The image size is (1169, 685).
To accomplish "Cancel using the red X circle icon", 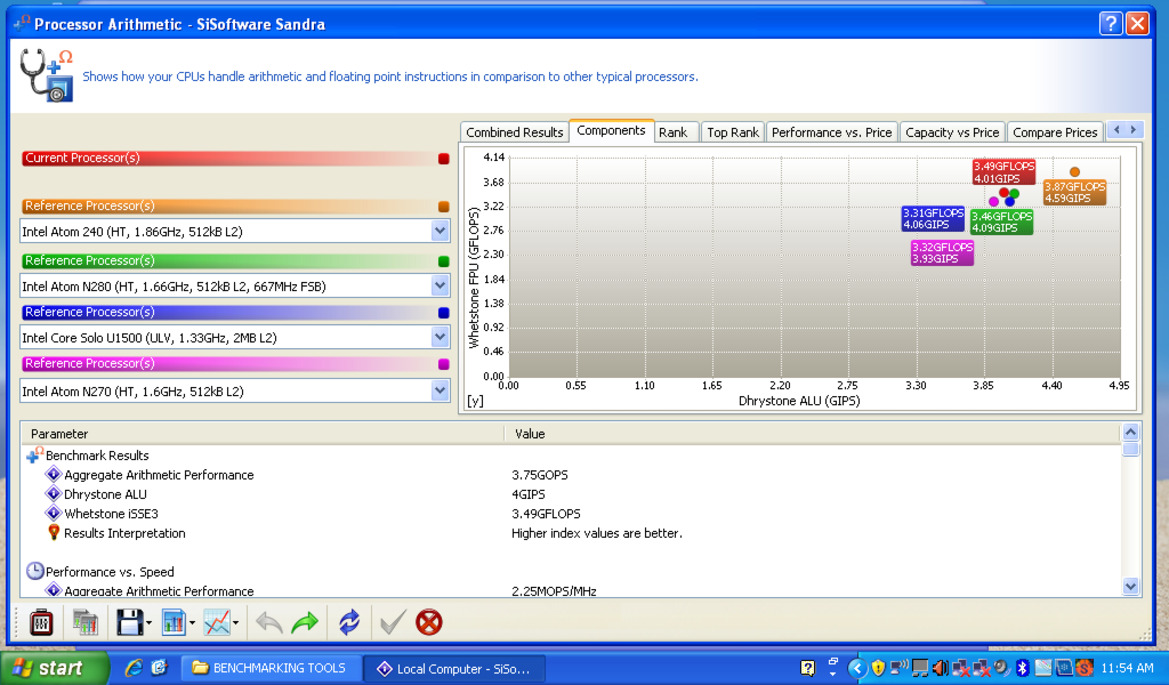I will point(429,622).
